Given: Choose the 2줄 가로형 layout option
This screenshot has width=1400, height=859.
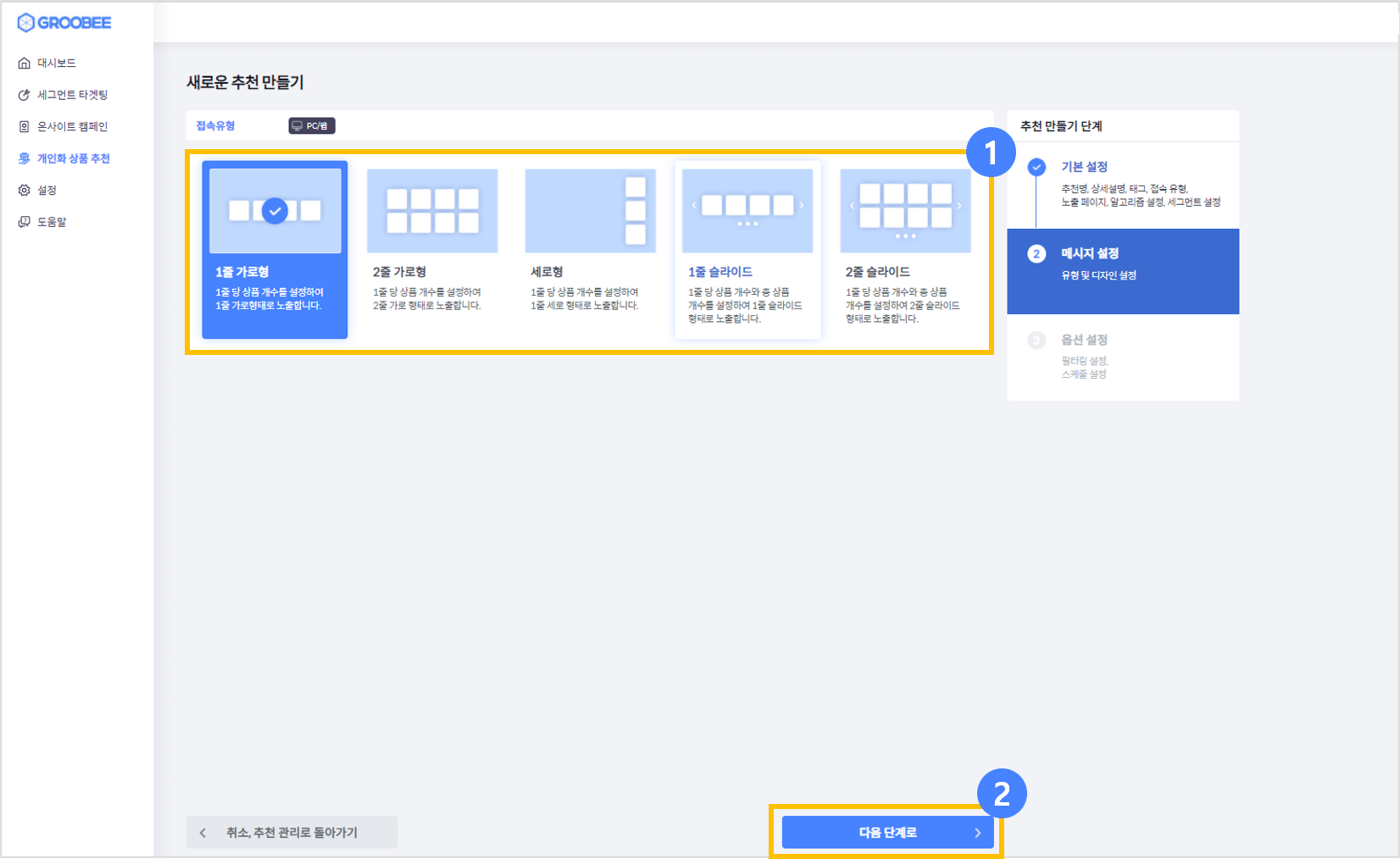Looking at the screenshot, I should (x=432, y=249).
